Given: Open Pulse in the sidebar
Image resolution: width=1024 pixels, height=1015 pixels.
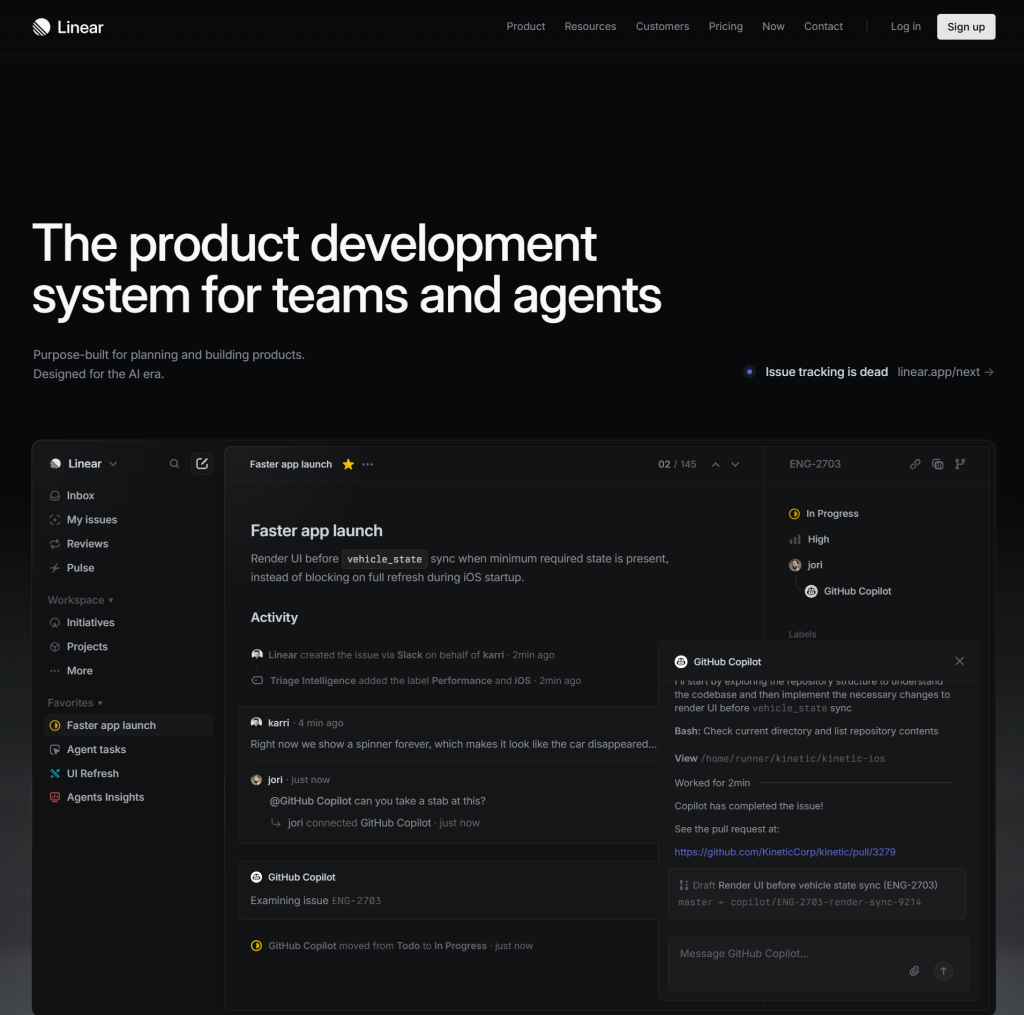Looking at the screenshot, I should 72,568.
